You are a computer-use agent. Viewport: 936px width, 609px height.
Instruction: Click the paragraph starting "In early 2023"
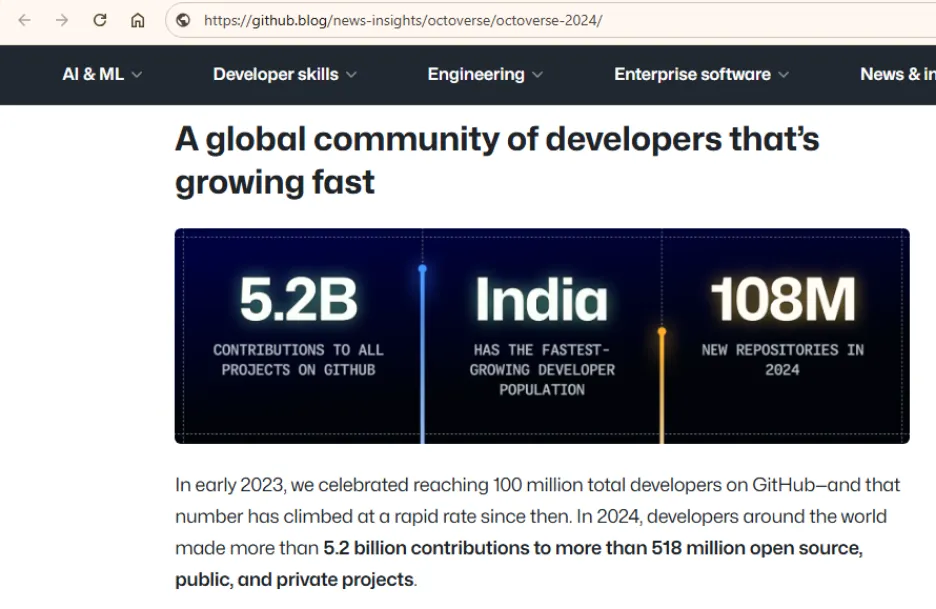[x=538, y=532]
